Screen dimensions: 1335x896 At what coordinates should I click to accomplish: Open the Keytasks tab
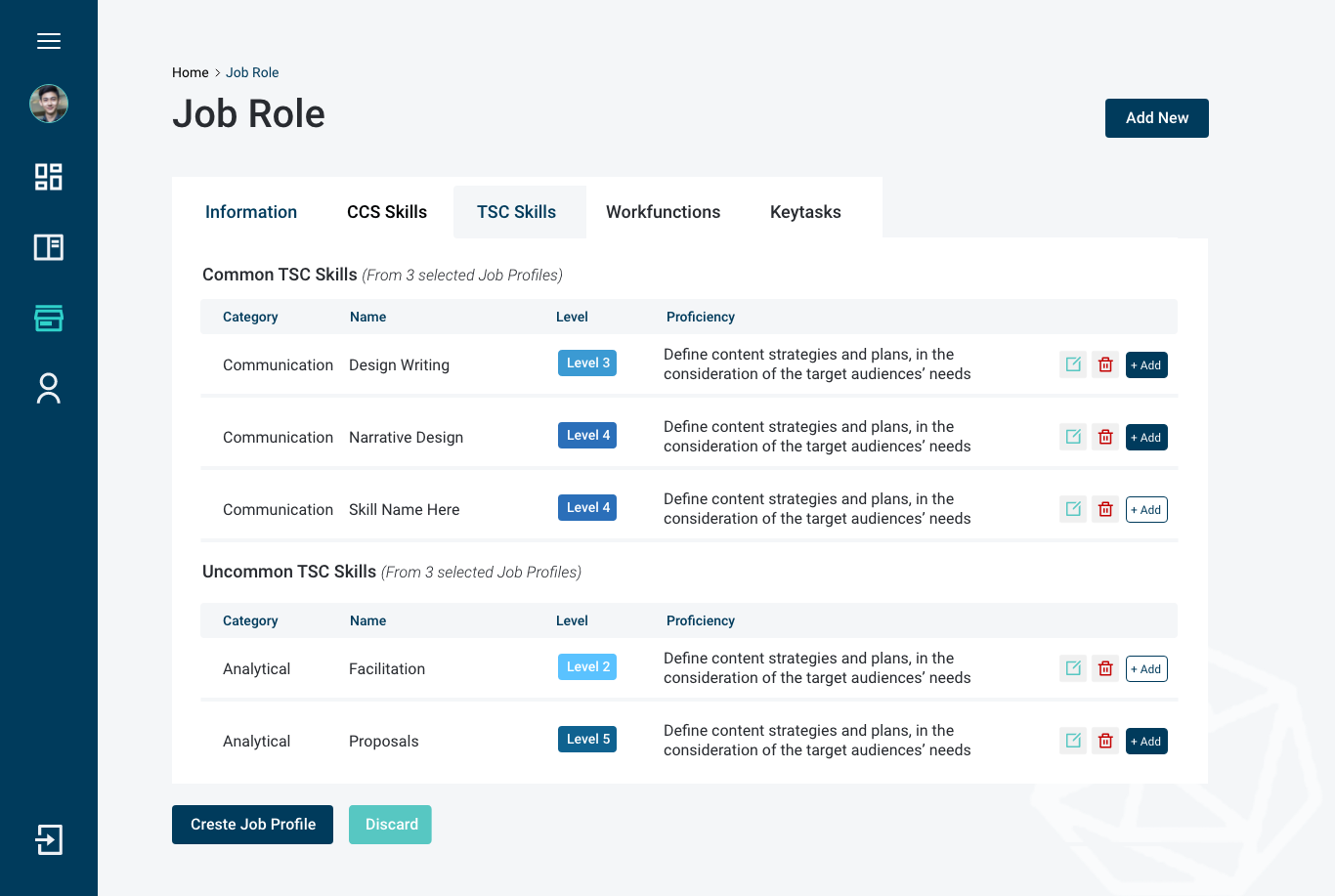[805, 212]
